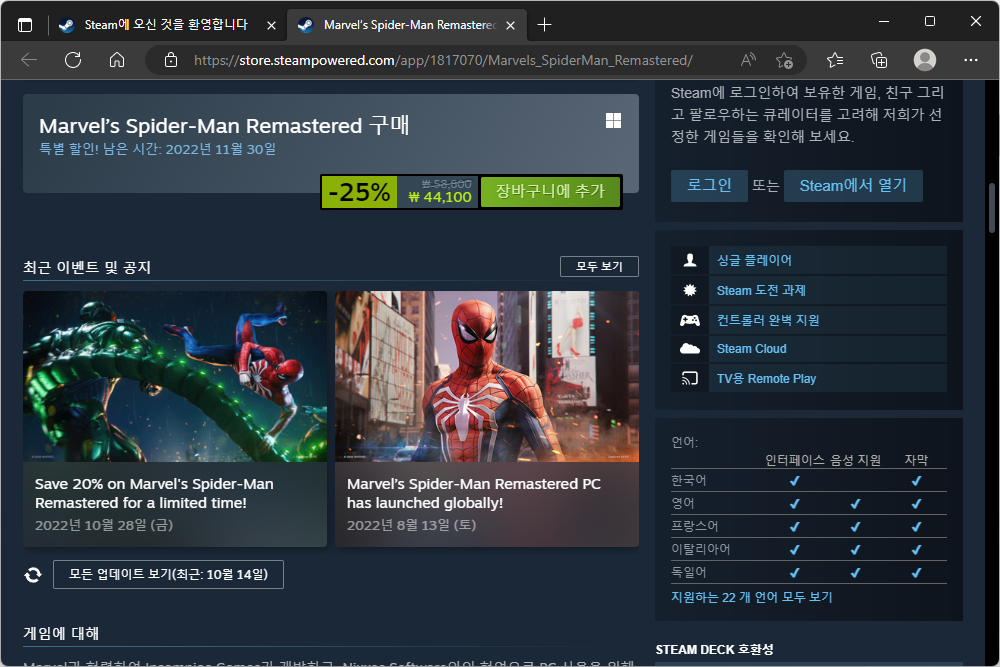Open the Edge settings and more menu
1000x667 pixels.
tap(971, 60)
